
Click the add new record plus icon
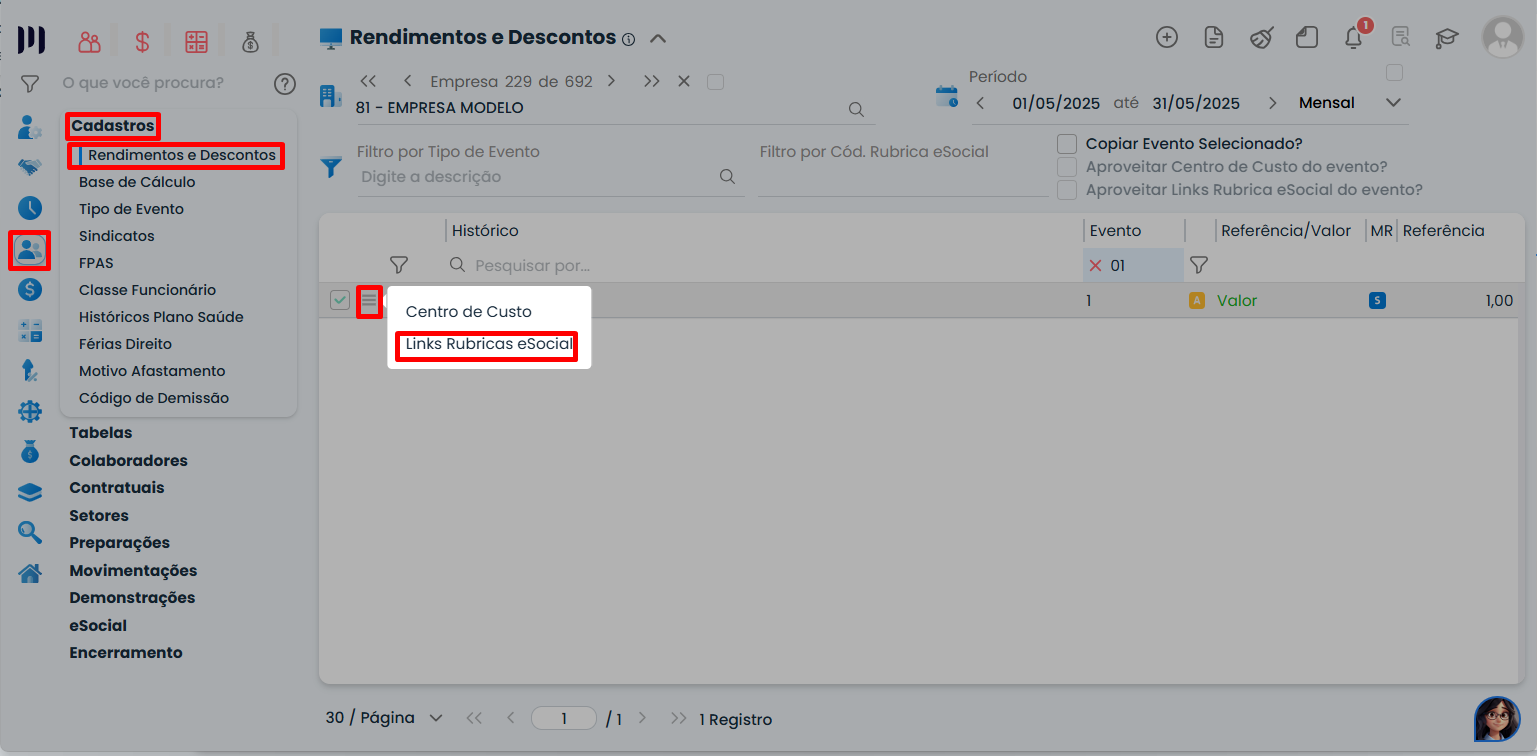(x=1166, y=38)
